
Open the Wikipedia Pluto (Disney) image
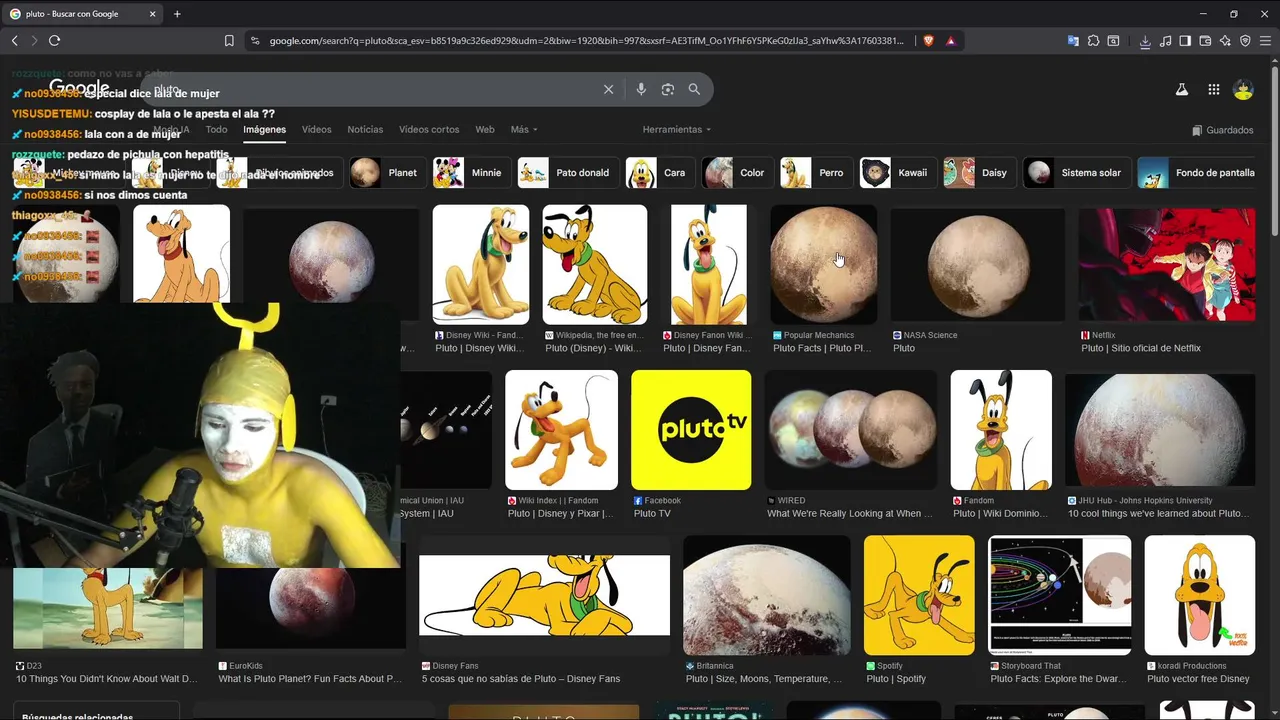point(595,265)
